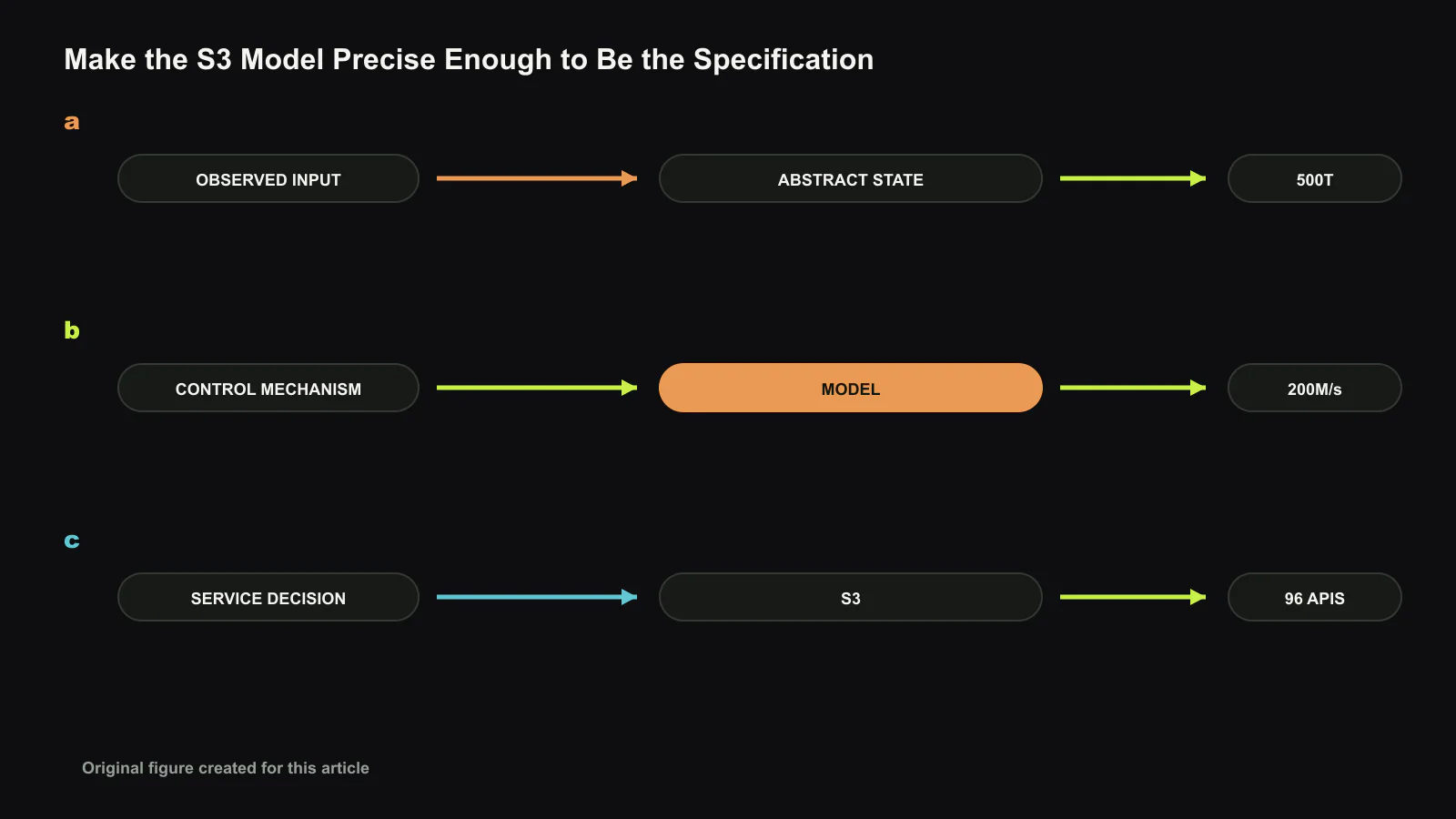
Task: Click green arrow pointing to 200M/s
Action: click(x=1133, y=388)
